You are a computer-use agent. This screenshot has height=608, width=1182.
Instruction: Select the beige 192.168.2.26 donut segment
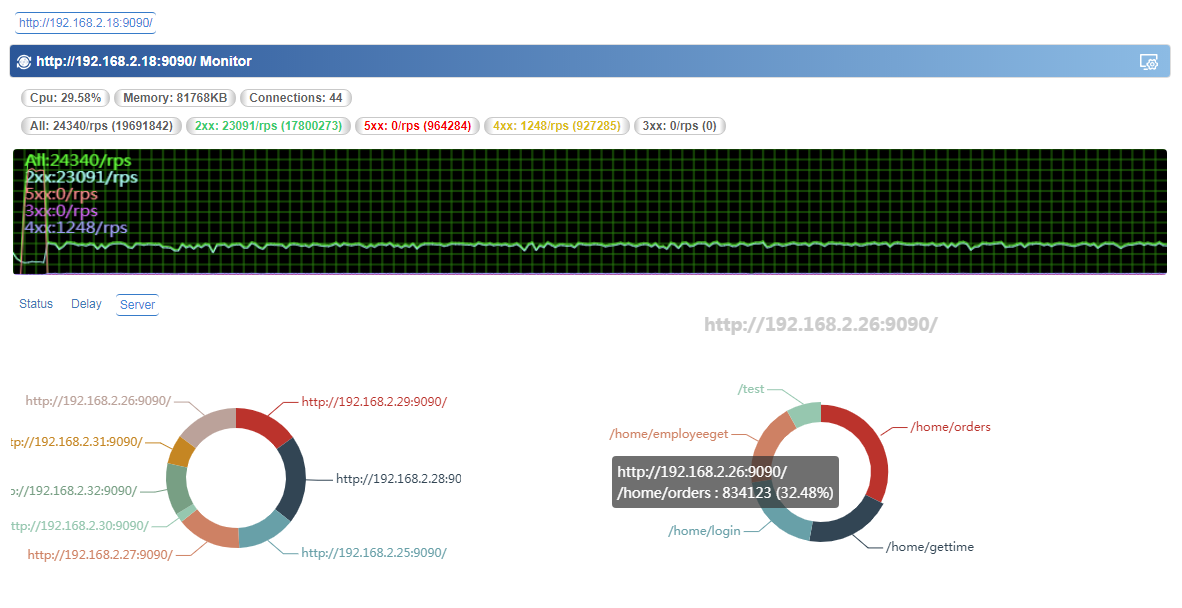coord(210,423)
